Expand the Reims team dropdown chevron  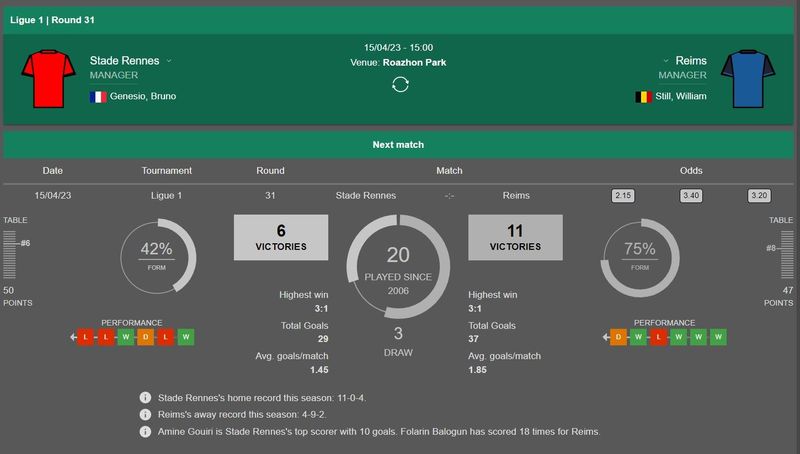[x=665, y=61]
